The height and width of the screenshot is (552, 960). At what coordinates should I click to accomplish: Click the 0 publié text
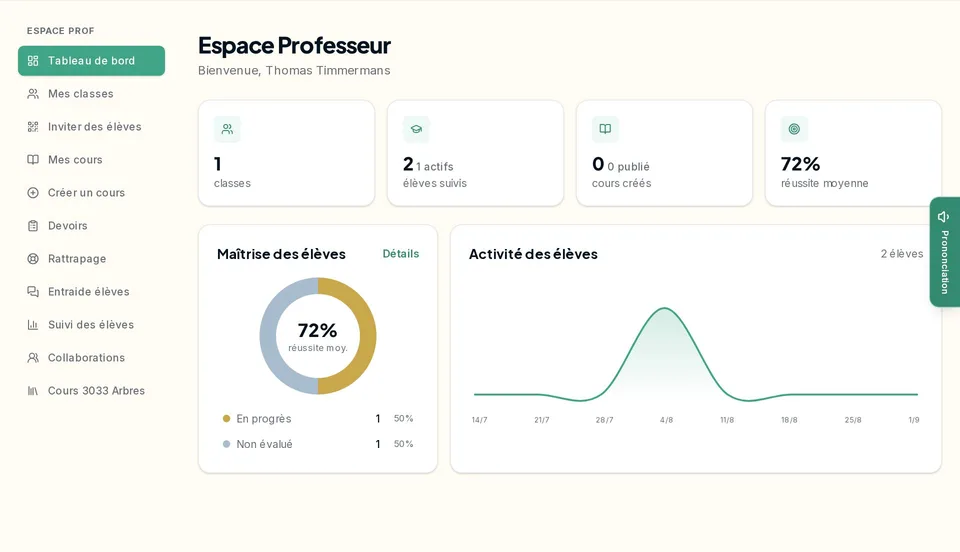[x=628, y=166]
